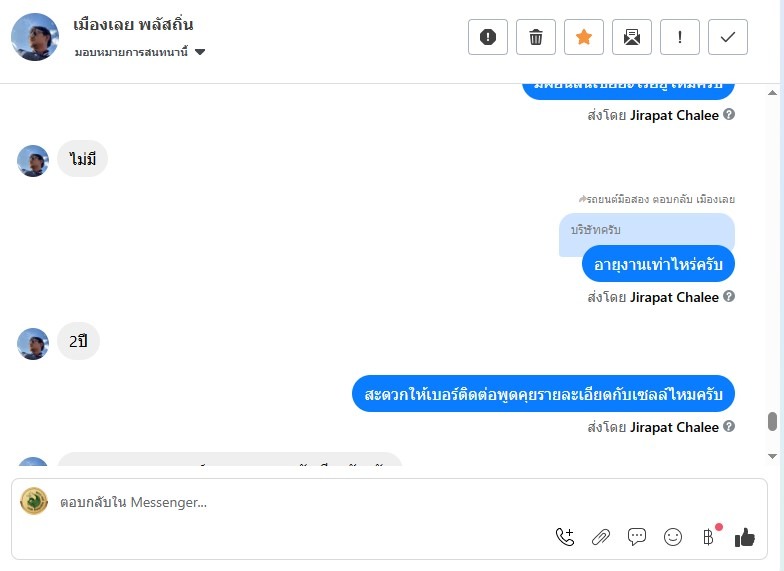784x571 pixels.
Task: Send a thumbs-up like
Action: (x=744, y=538)
